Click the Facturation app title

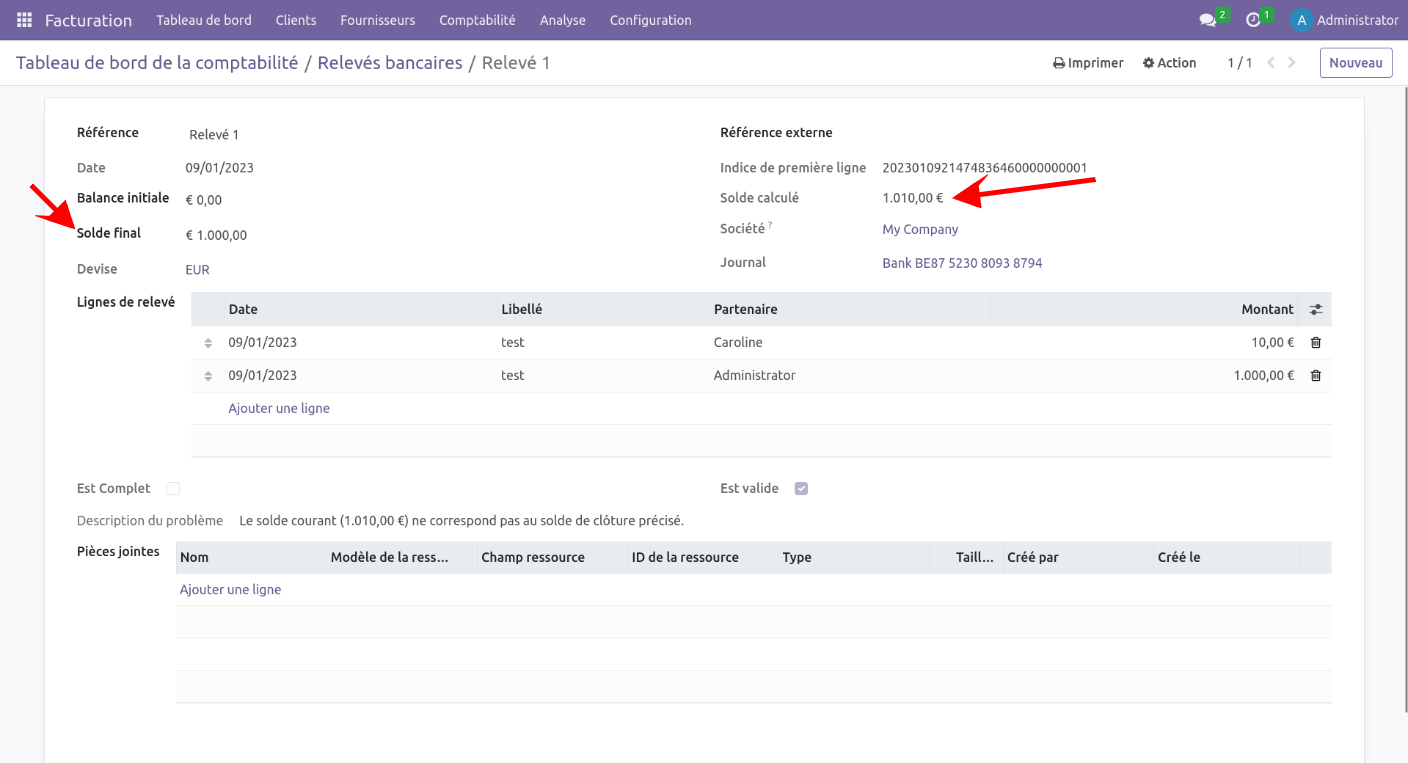[x=88, y=20]
